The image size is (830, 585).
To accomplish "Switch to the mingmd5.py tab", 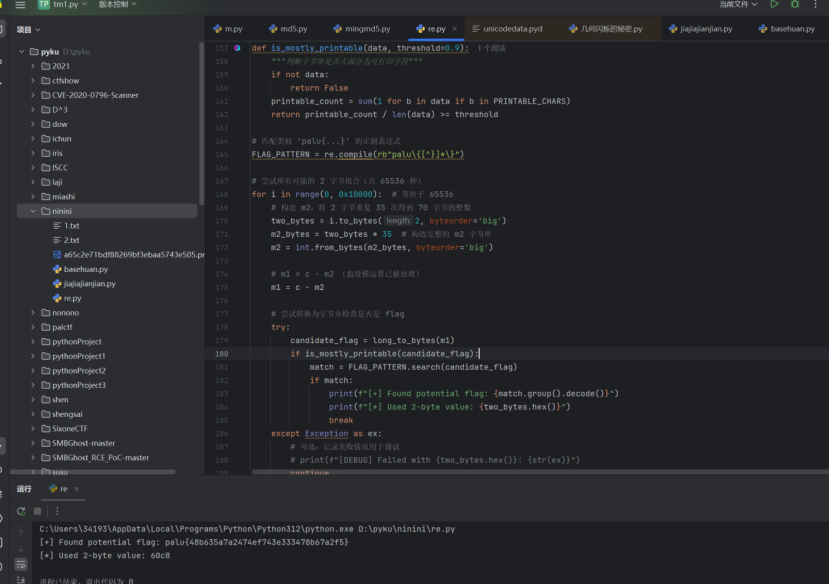I will [x=362, y=29].
